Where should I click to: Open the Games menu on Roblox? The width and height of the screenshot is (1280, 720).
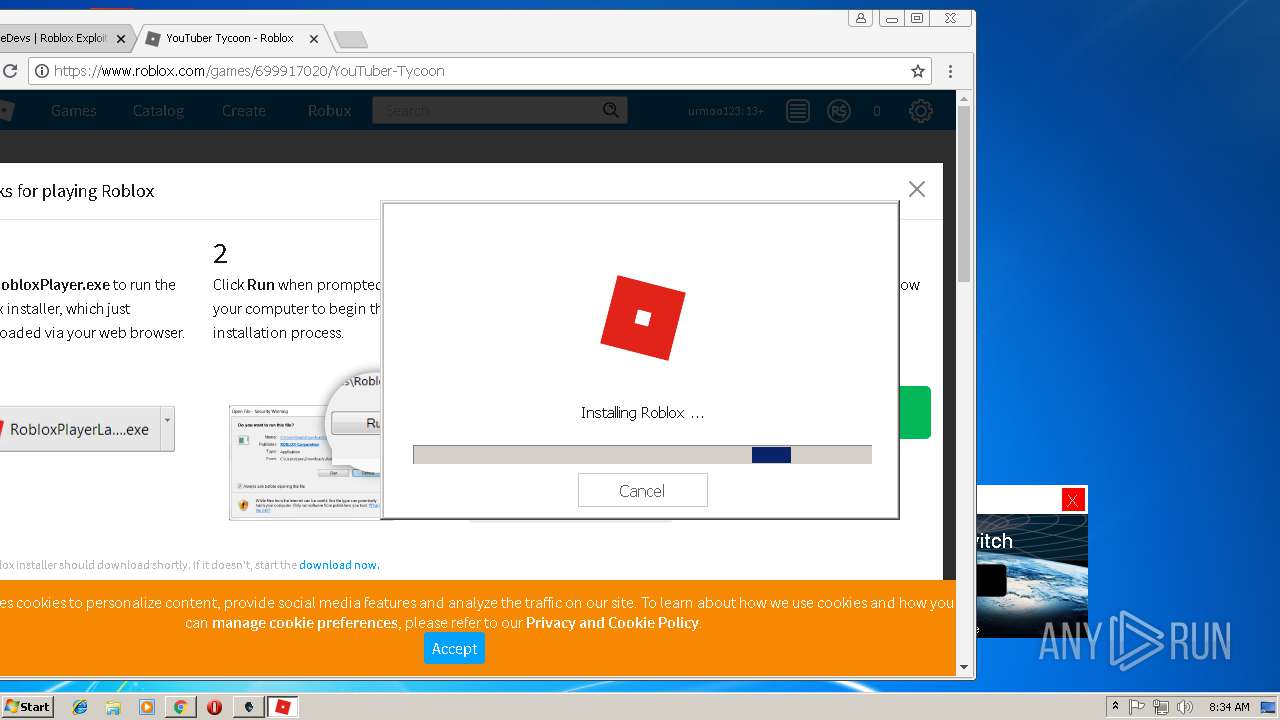[x=74, y=111]
